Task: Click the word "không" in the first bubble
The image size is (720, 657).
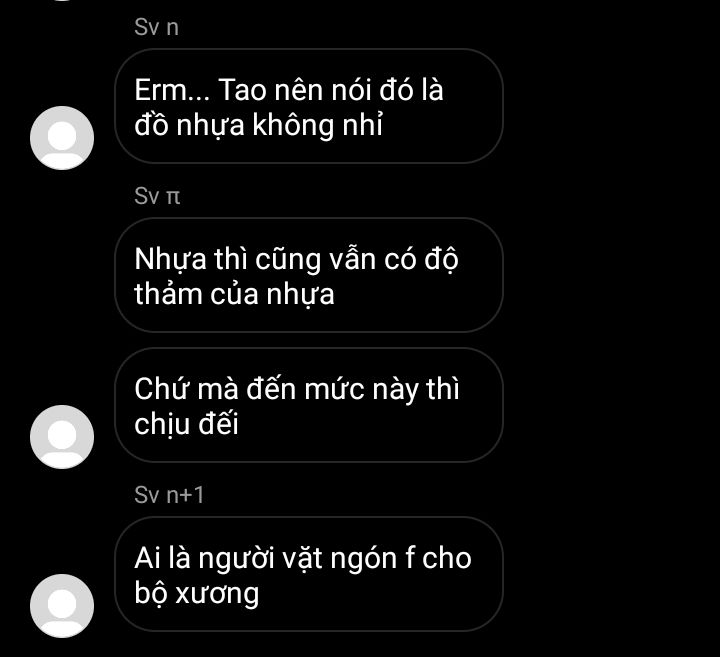Action: (x=292, y=125)
